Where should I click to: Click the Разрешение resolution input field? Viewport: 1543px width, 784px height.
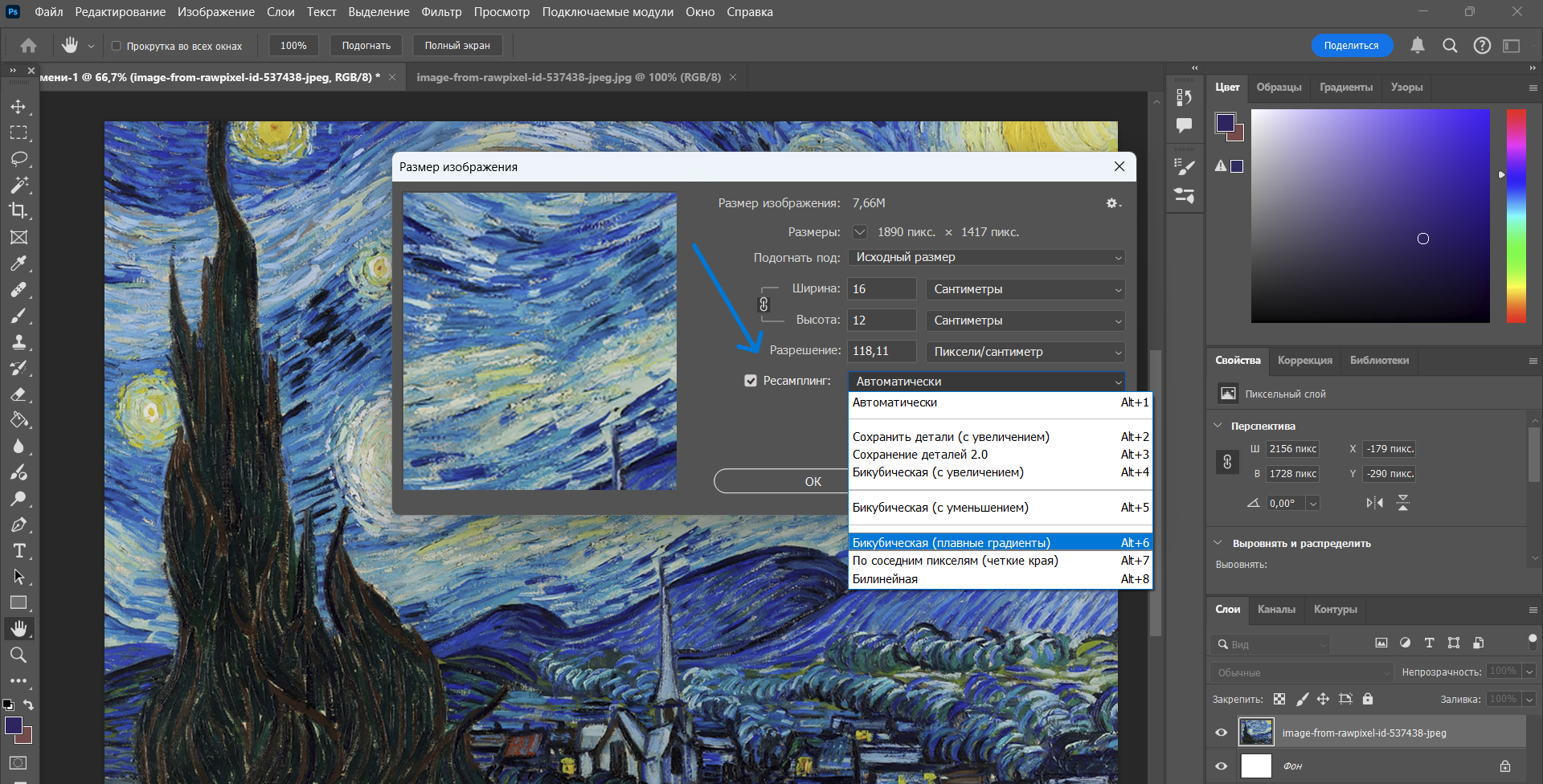(882, 351)
